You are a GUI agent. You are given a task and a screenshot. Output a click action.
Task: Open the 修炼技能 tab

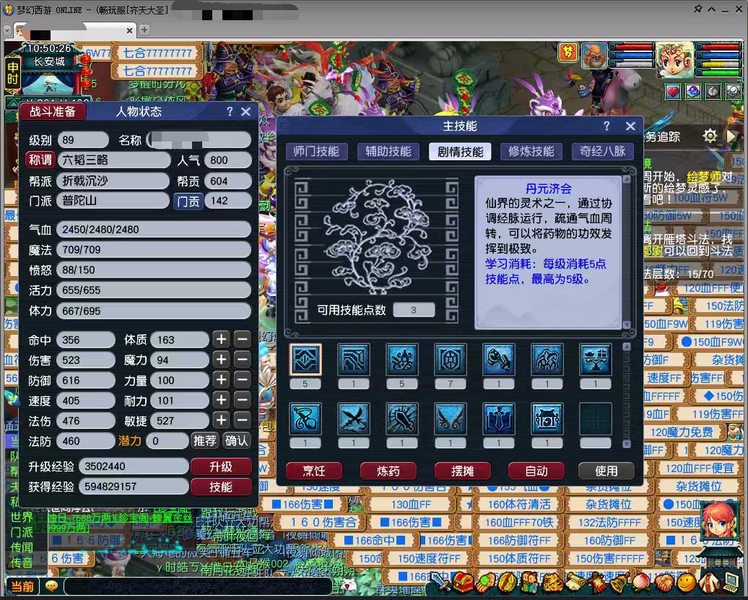(x=531, y=151)
